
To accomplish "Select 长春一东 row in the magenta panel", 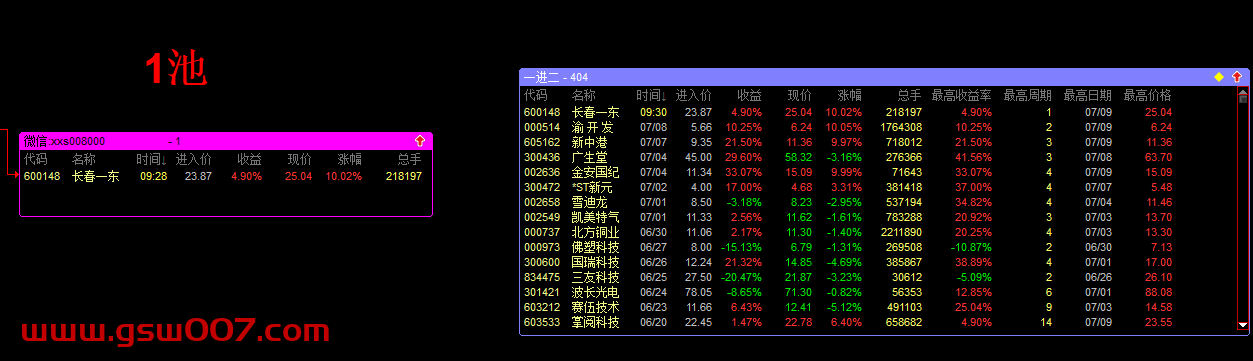I will (225, 177).
